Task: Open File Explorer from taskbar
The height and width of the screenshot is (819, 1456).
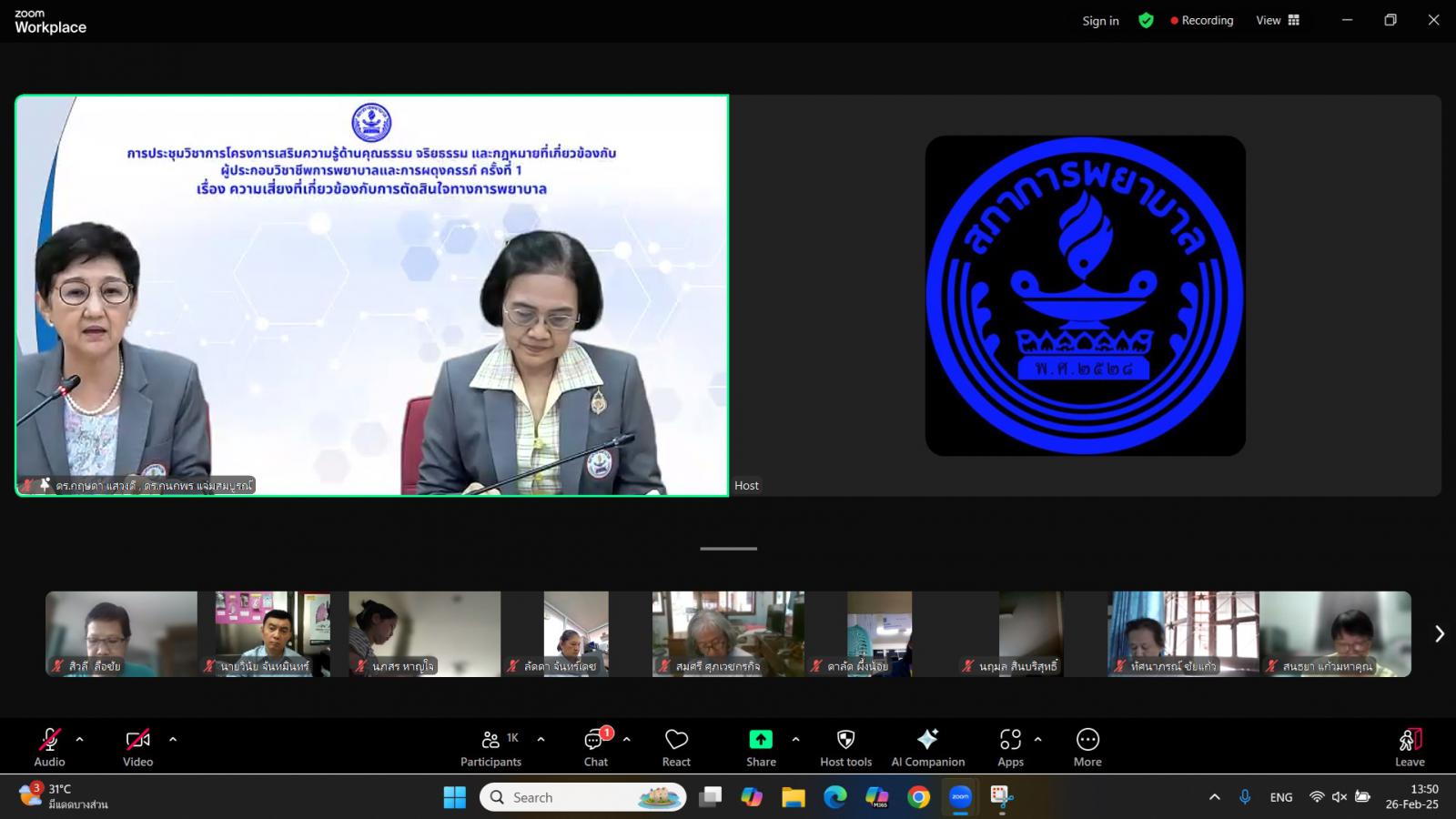Action: [794, 797]
